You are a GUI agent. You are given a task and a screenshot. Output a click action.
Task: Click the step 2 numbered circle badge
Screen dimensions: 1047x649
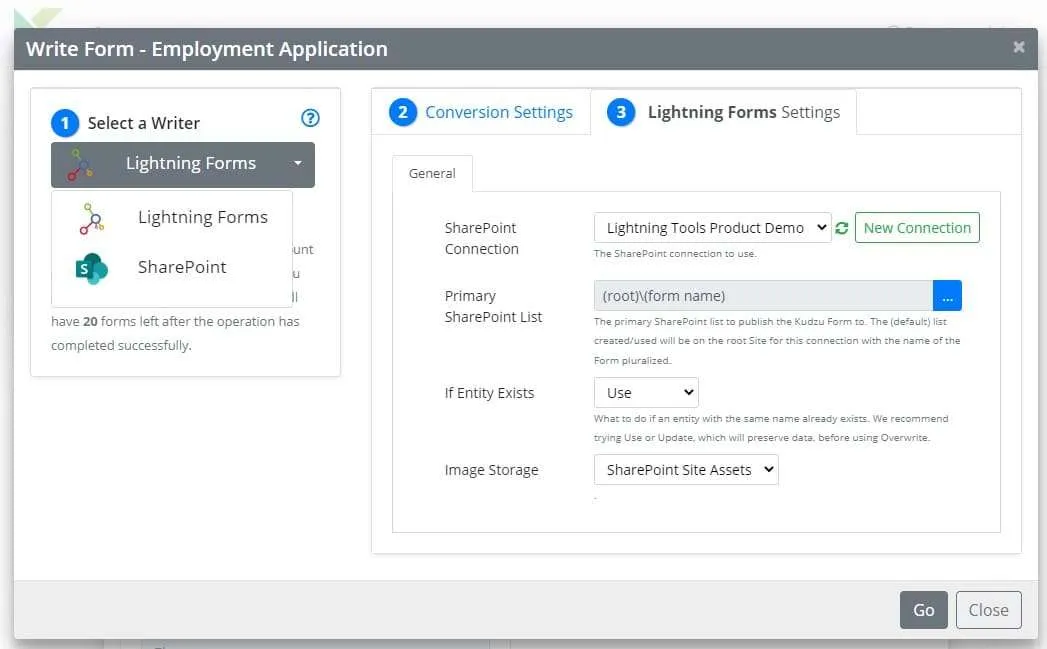(403, 113)
